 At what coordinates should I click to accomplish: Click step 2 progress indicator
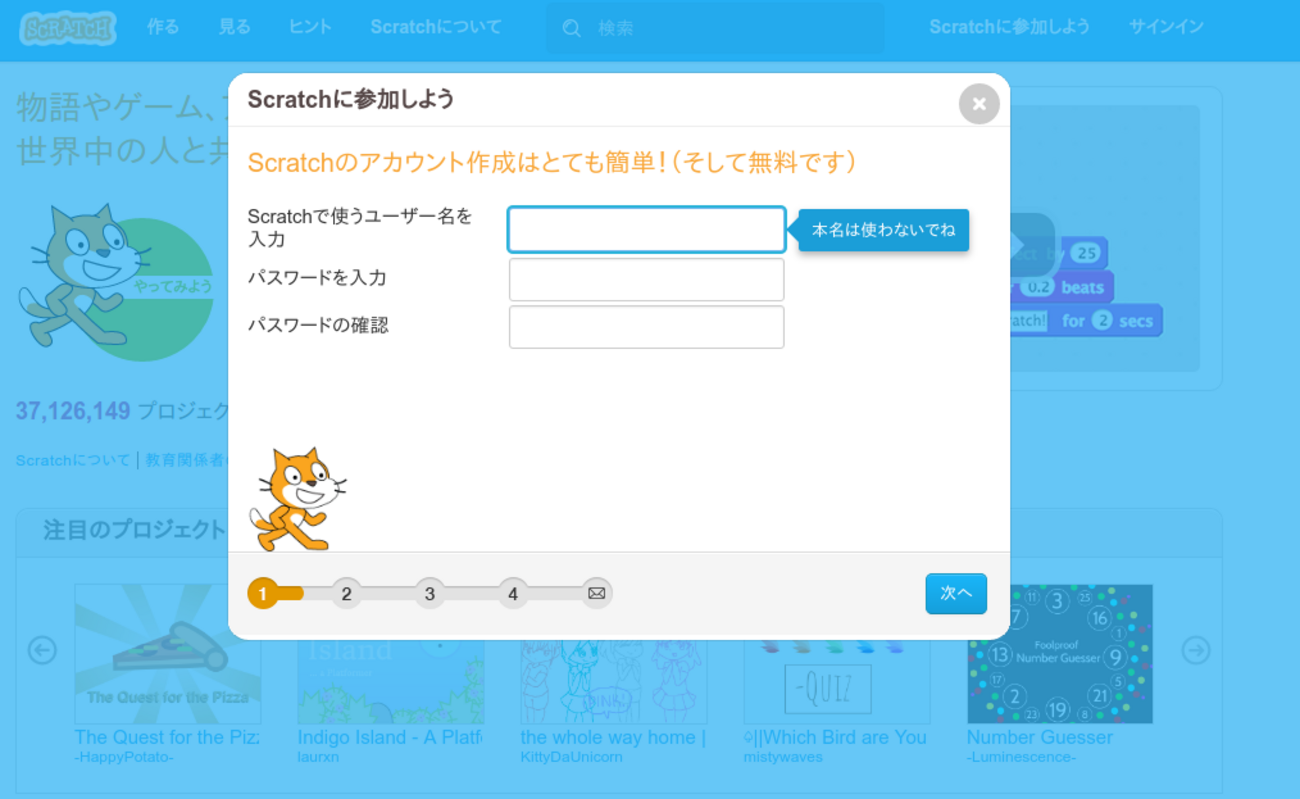(x=346, y=594)
